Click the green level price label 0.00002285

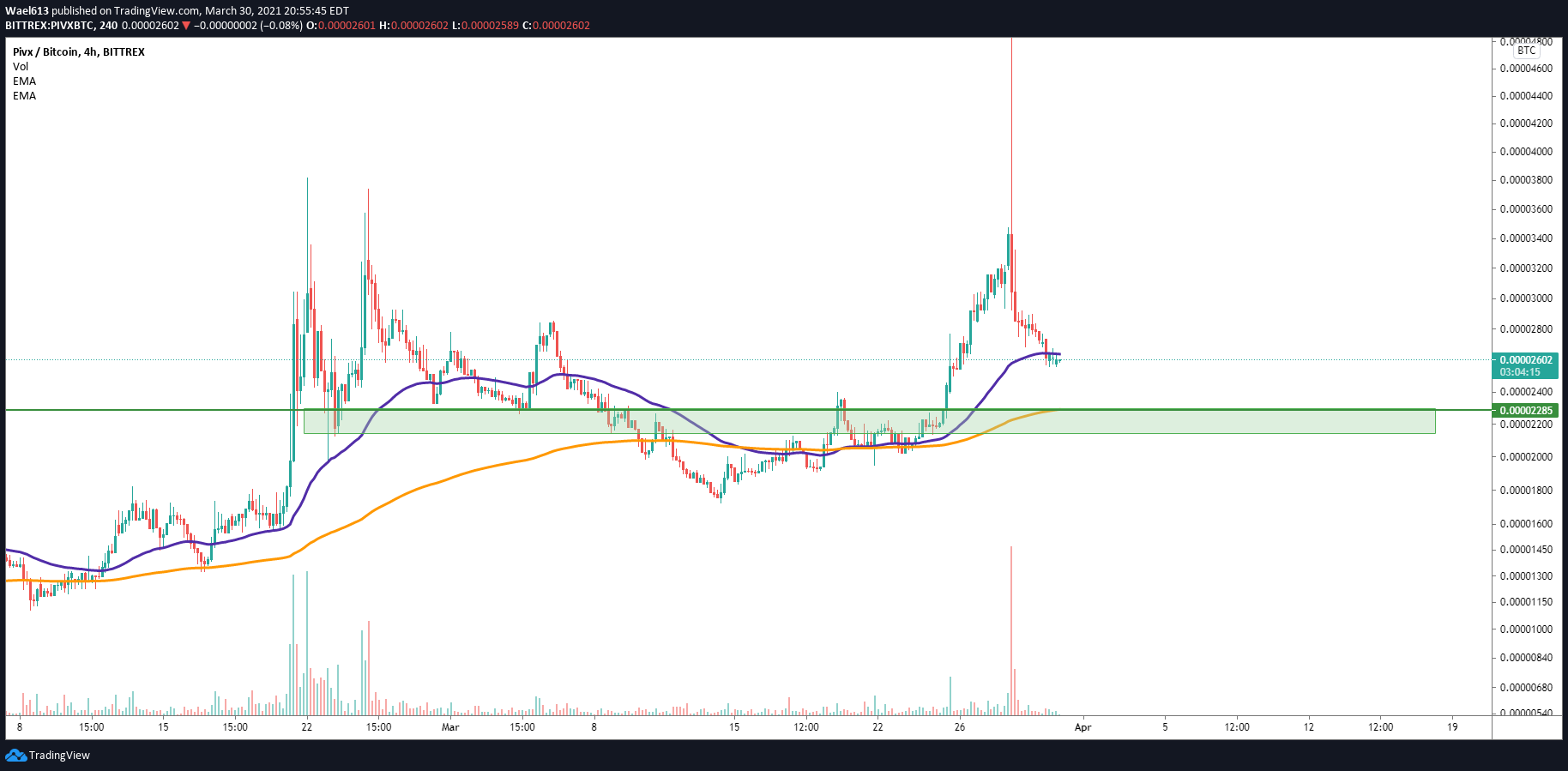(1526, 411)
